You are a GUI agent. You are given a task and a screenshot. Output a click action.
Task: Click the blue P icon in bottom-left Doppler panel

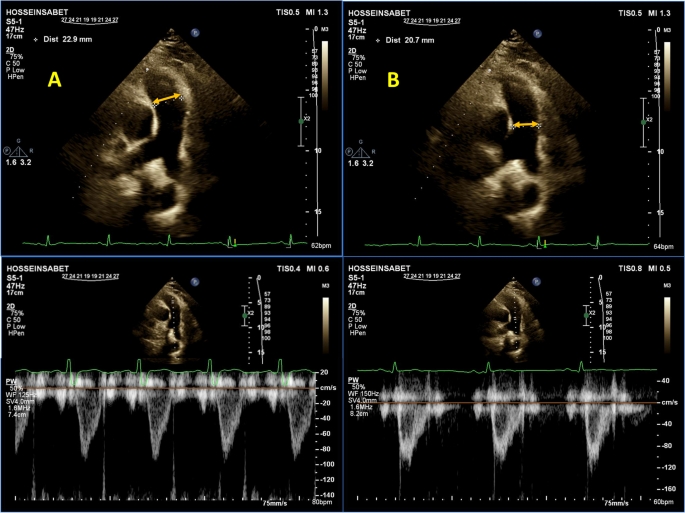[195, 282]
